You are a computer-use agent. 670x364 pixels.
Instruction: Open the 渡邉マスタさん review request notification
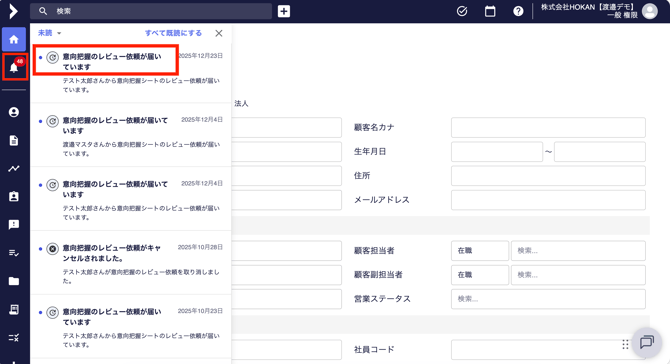click(x=131, y=135)
